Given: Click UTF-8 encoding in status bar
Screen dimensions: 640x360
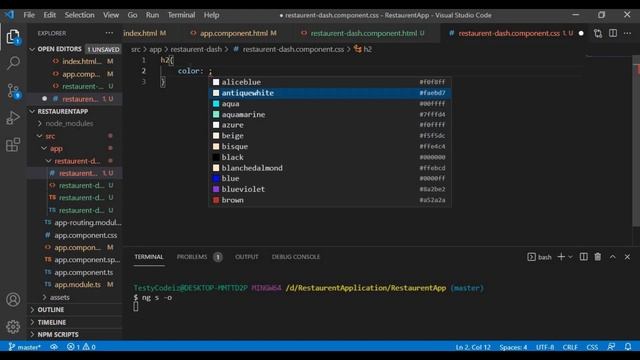Looking at the screenshot, I should pyautogui.click(x=545, y=347).
